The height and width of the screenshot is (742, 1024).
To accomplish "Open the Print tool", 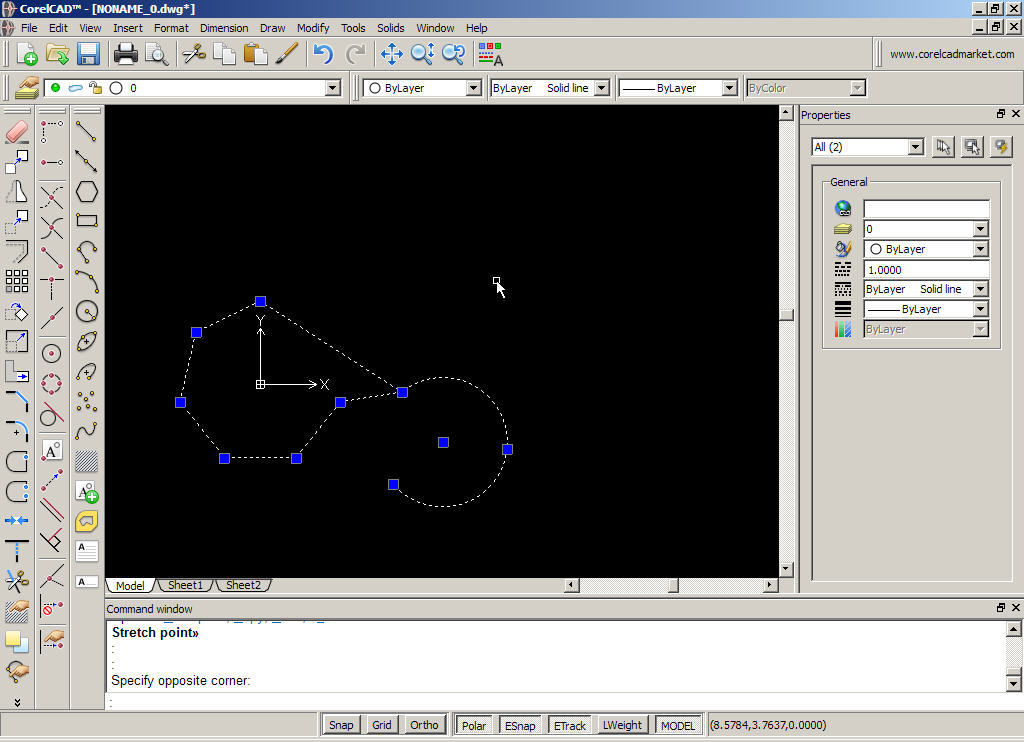I will coord(126,55).
